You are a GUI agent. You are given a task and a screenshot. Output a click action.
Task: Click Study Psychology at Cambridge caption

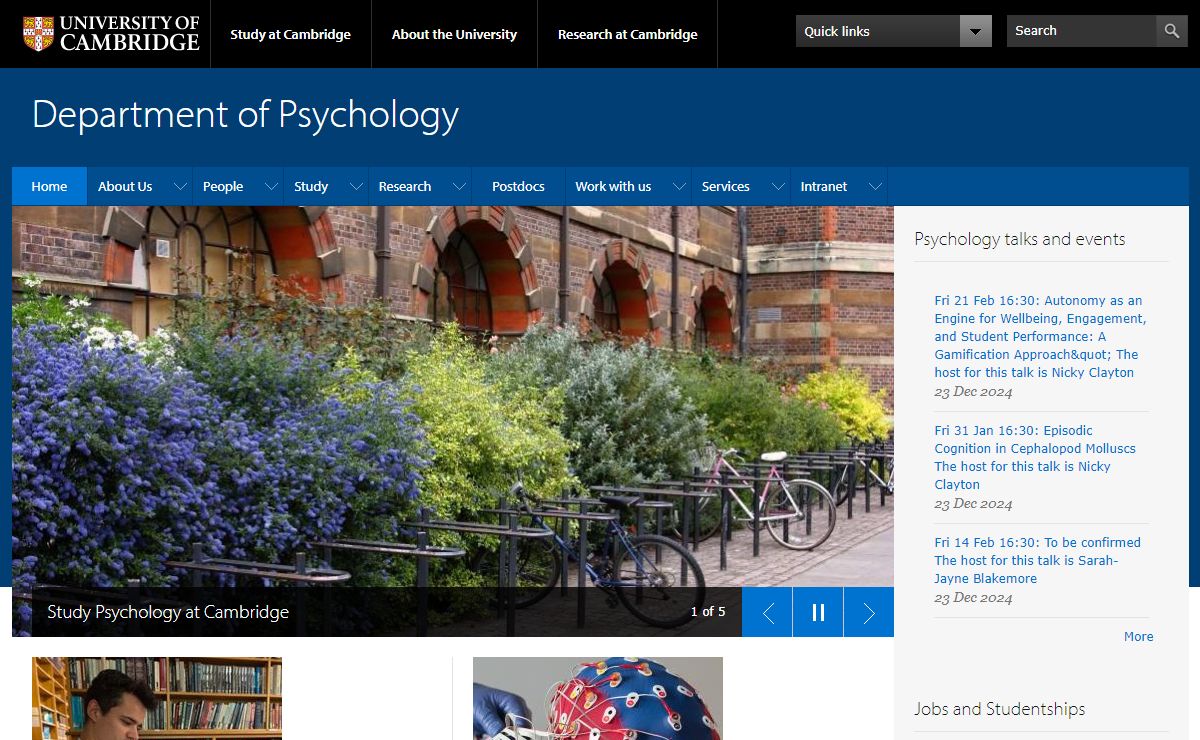click(168, 612)
